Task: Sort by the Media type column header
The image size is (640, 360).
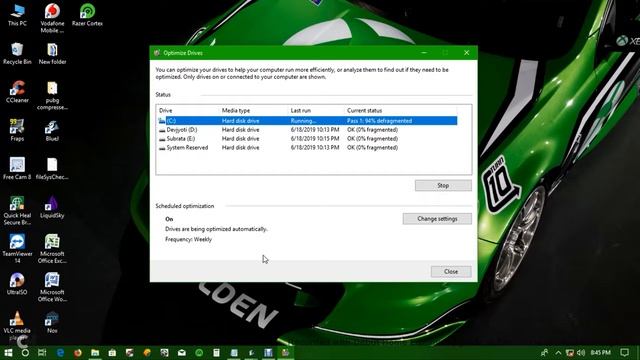Action: (x=253, y=111)
